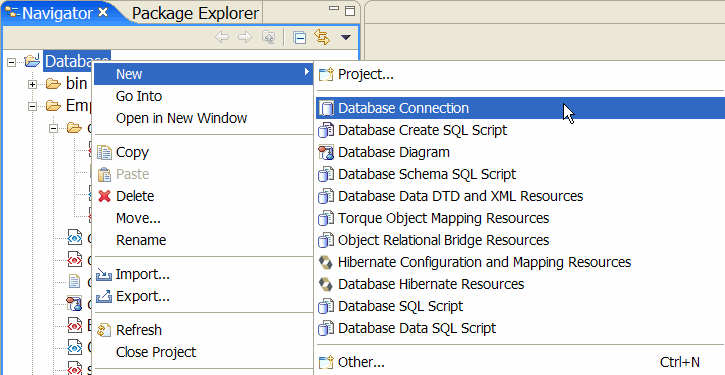This screenshot has height=375, width=725.
Task: Open the Navigator view menu arrow
Action: point(345,37)
